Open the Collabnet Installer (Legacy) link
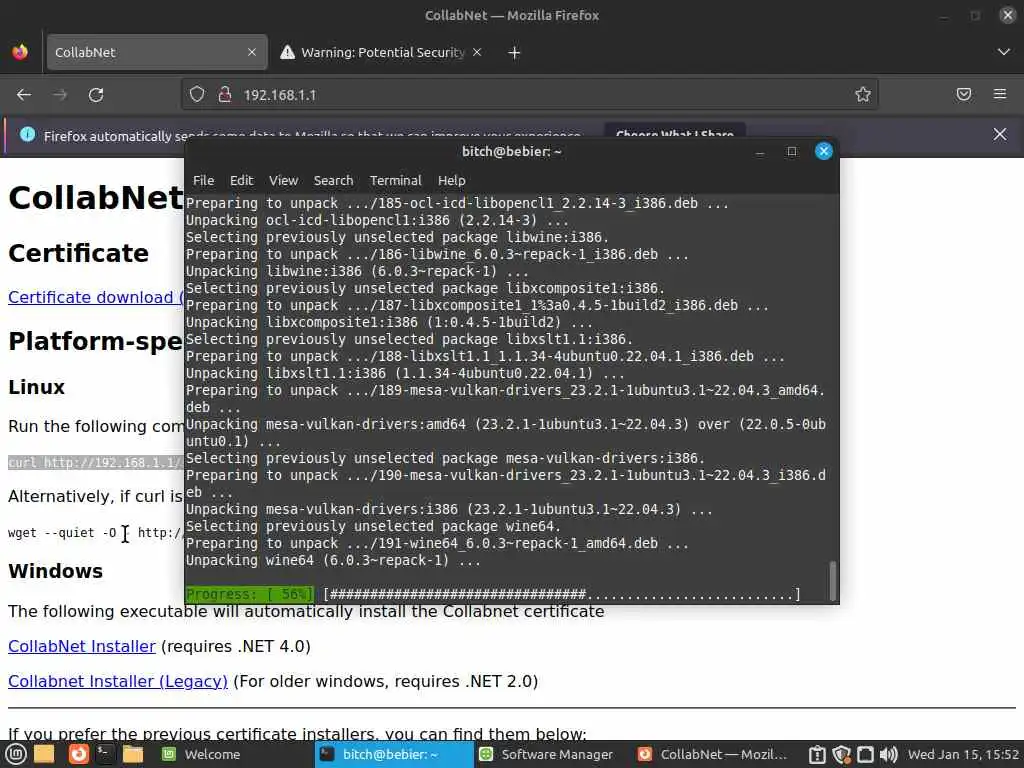The width and height of the screenshot is (1024, 768). (x=118, y=682)
